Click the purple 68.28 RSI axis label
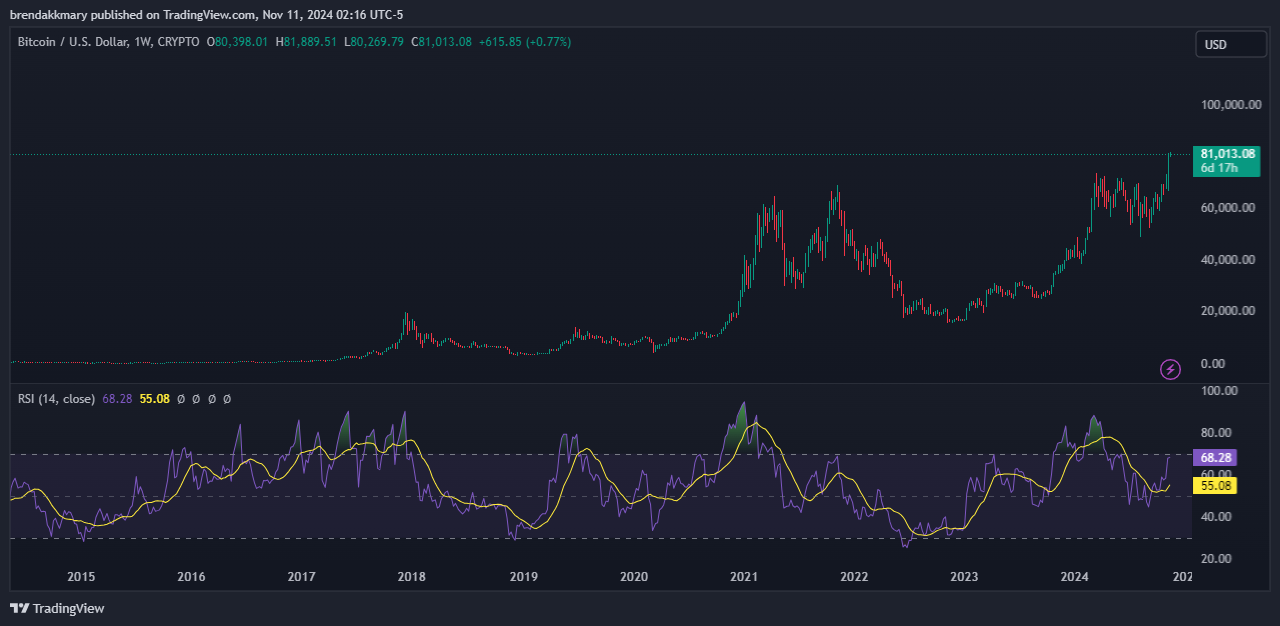Screen dimensions: 1280x626 click(x=1214, y=457)
